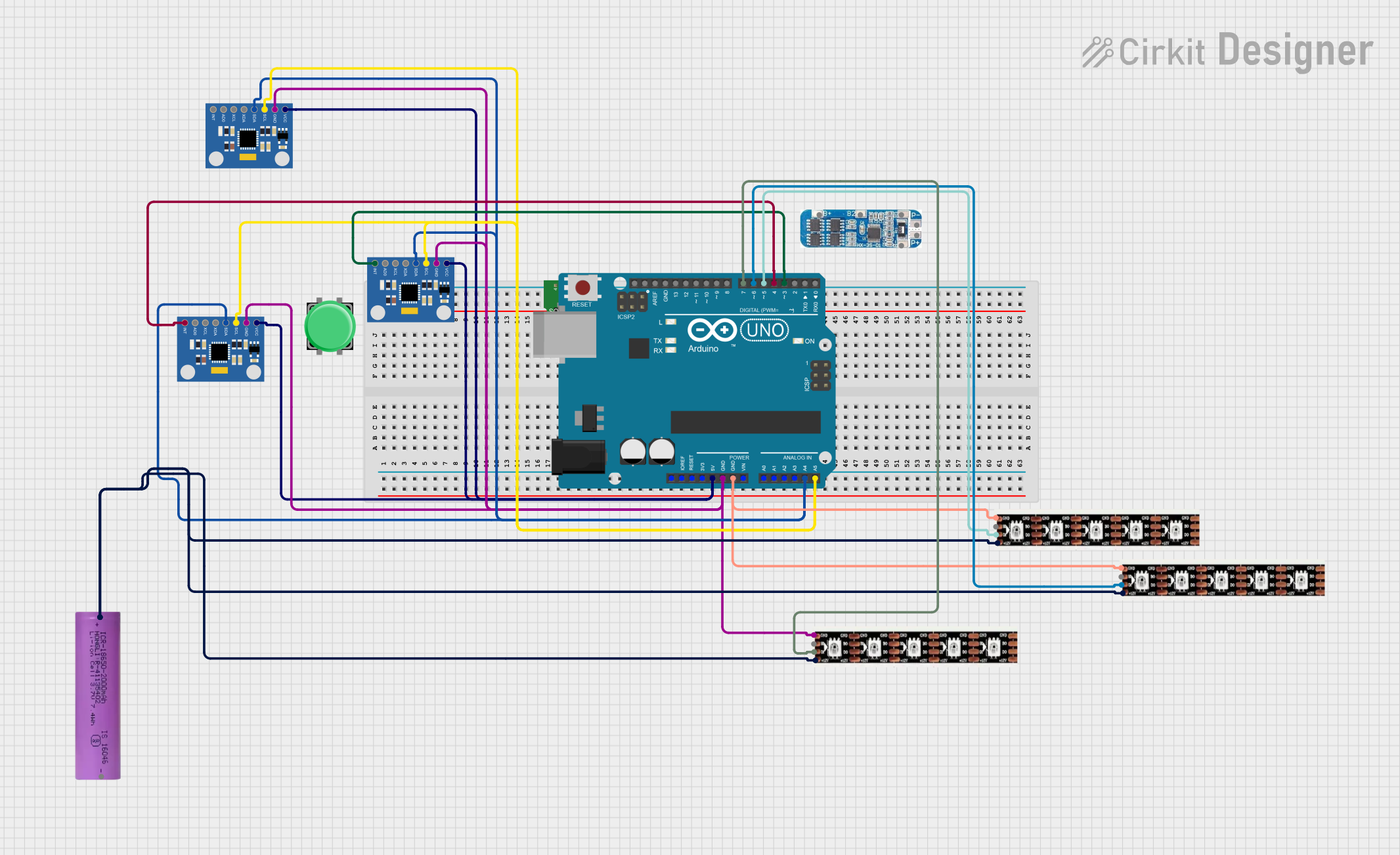Select the LED strip fed by purple wire
This screenshot has height=855, width=1400.
click(x=915, y=647)
